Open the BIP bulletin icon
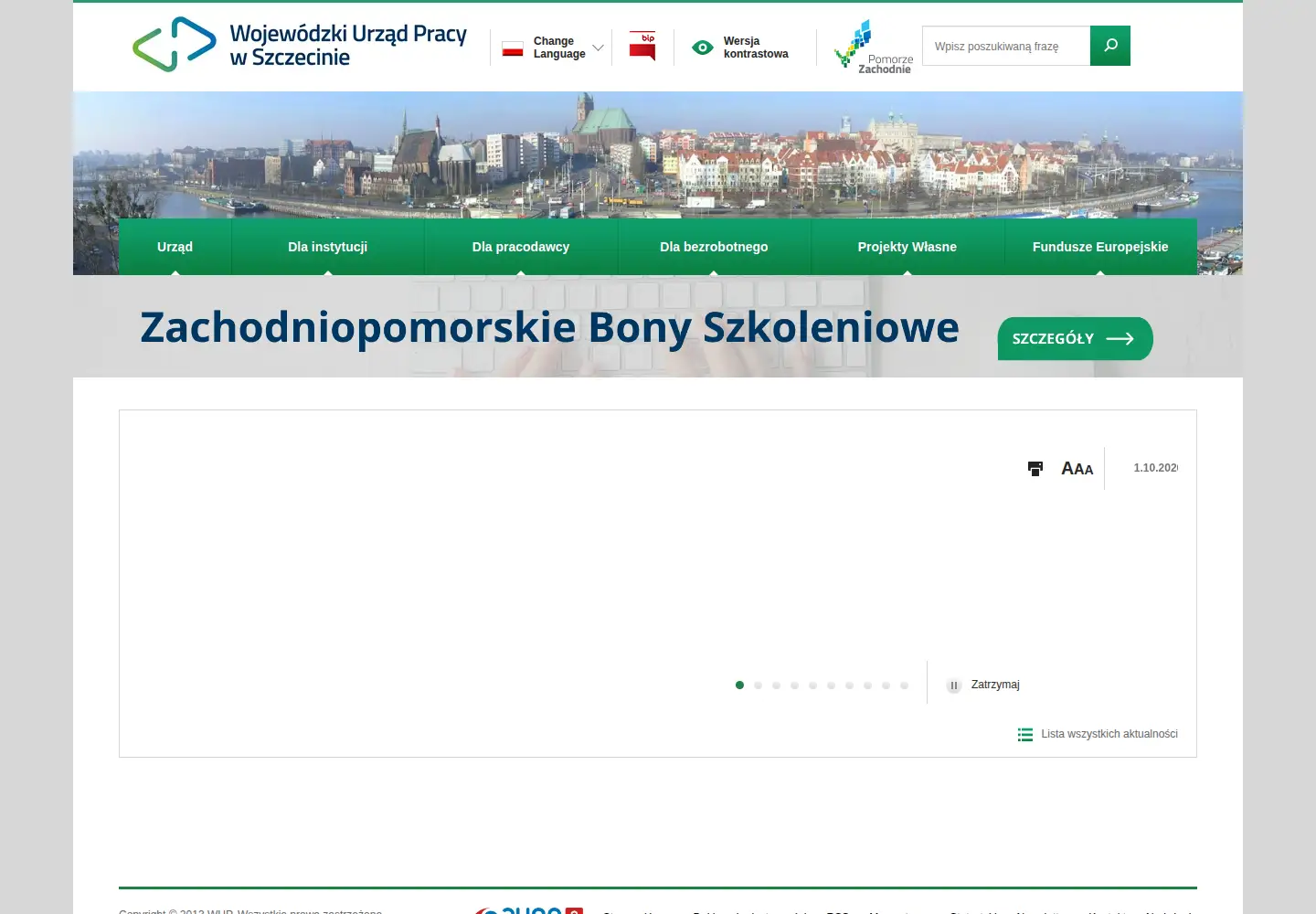 point(642,47)
